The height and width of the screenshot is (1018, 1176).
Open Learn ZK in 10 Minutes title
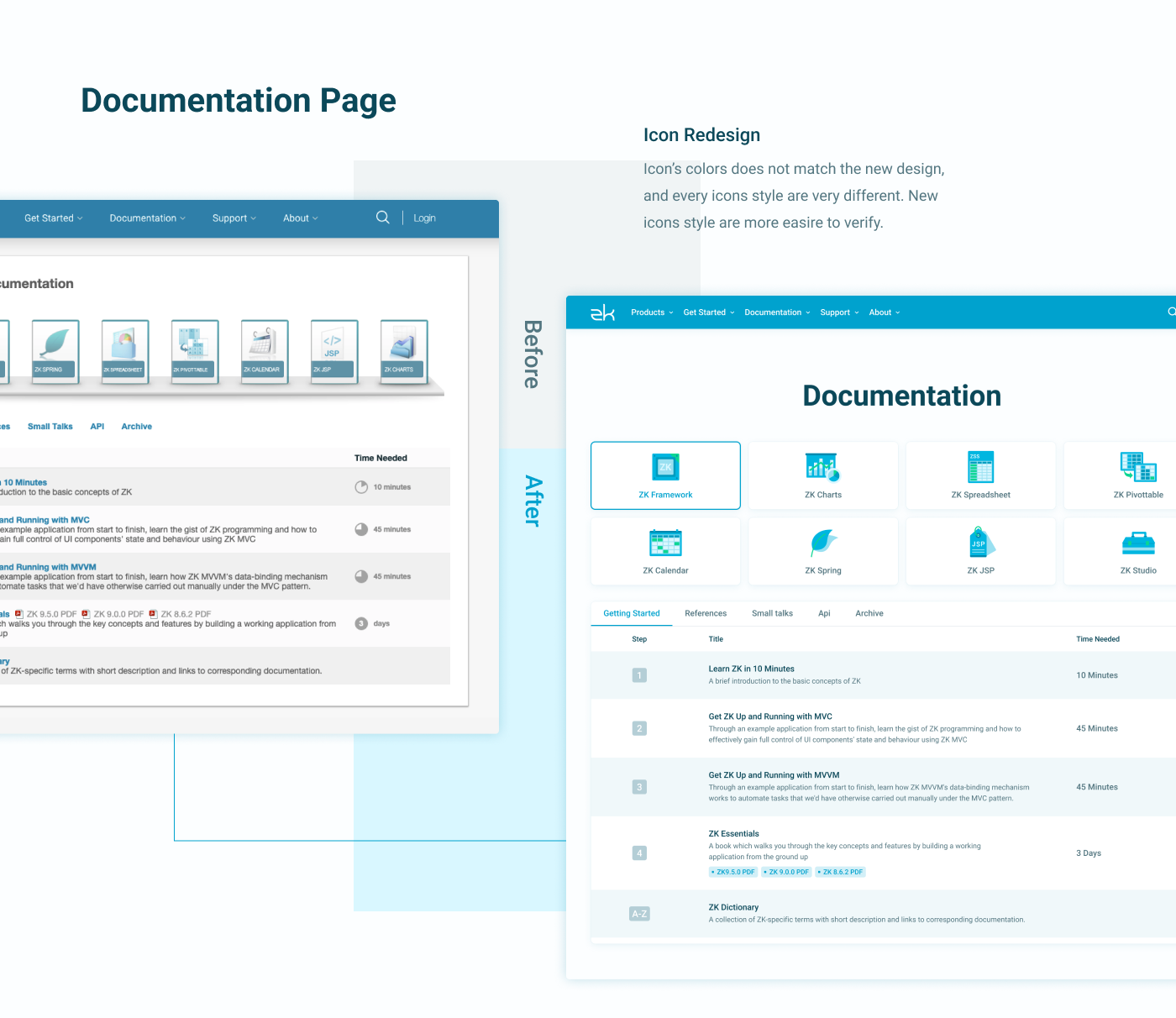pyautogui.click(x=751, y=669)
